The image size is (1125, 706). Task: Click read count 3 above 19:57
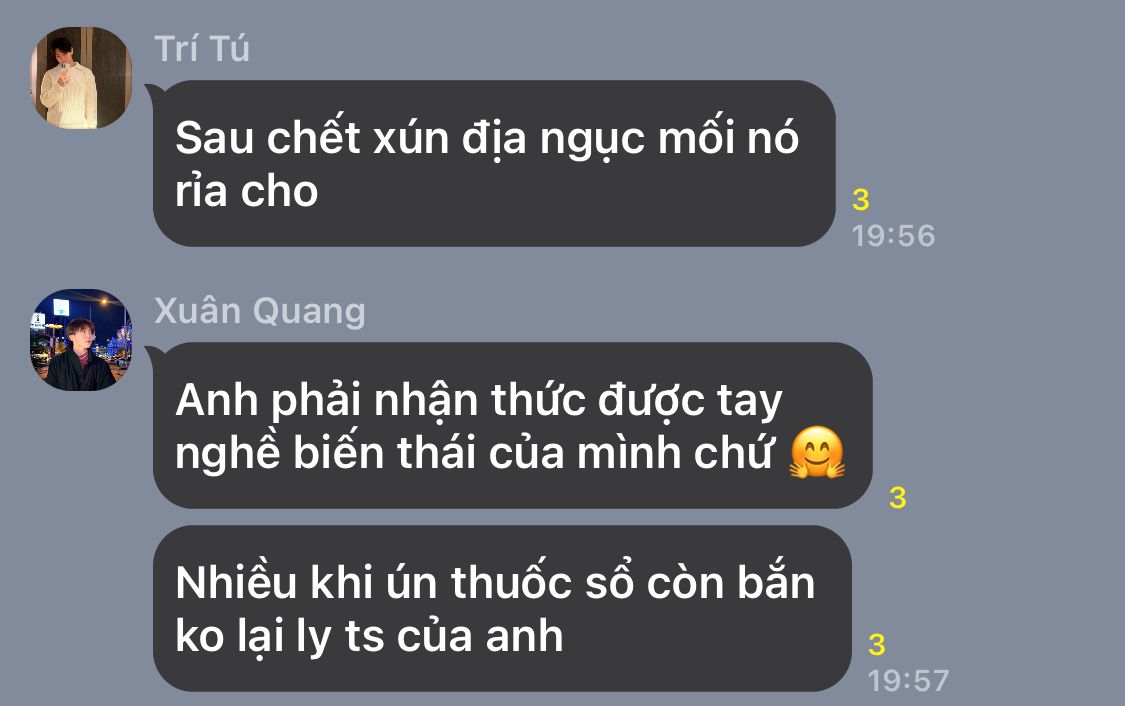876,644
